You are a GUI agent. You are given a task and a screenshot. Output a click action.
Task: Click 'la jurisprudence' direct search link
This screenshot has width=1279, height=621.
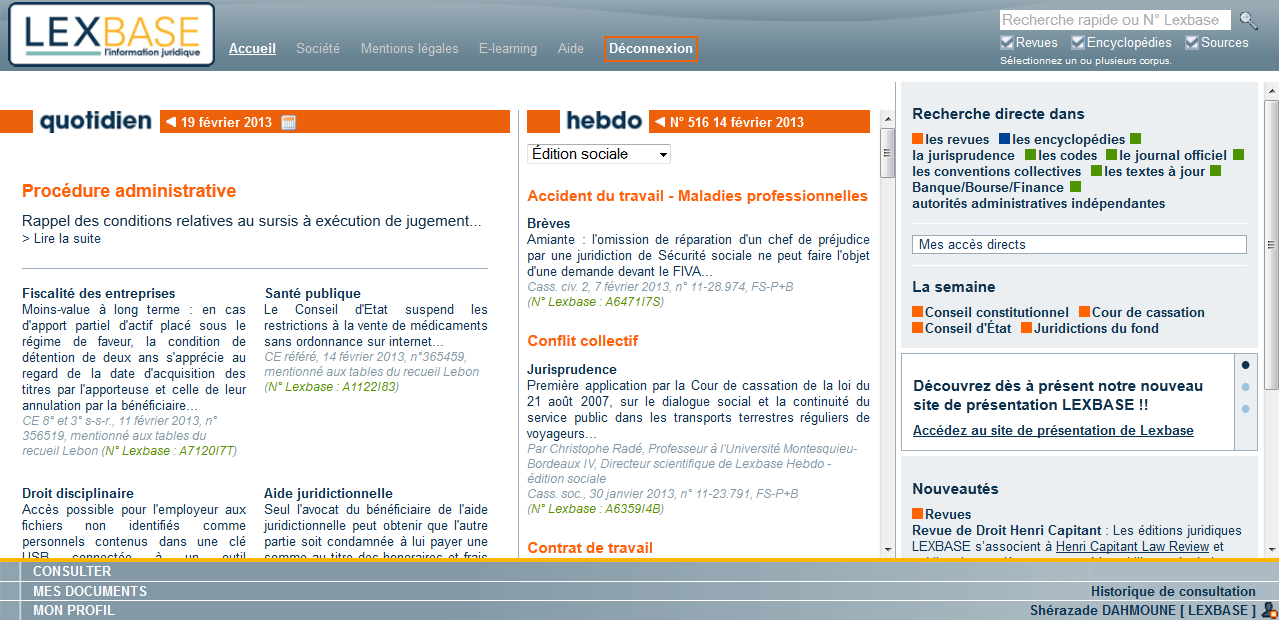tap(963, 156)
